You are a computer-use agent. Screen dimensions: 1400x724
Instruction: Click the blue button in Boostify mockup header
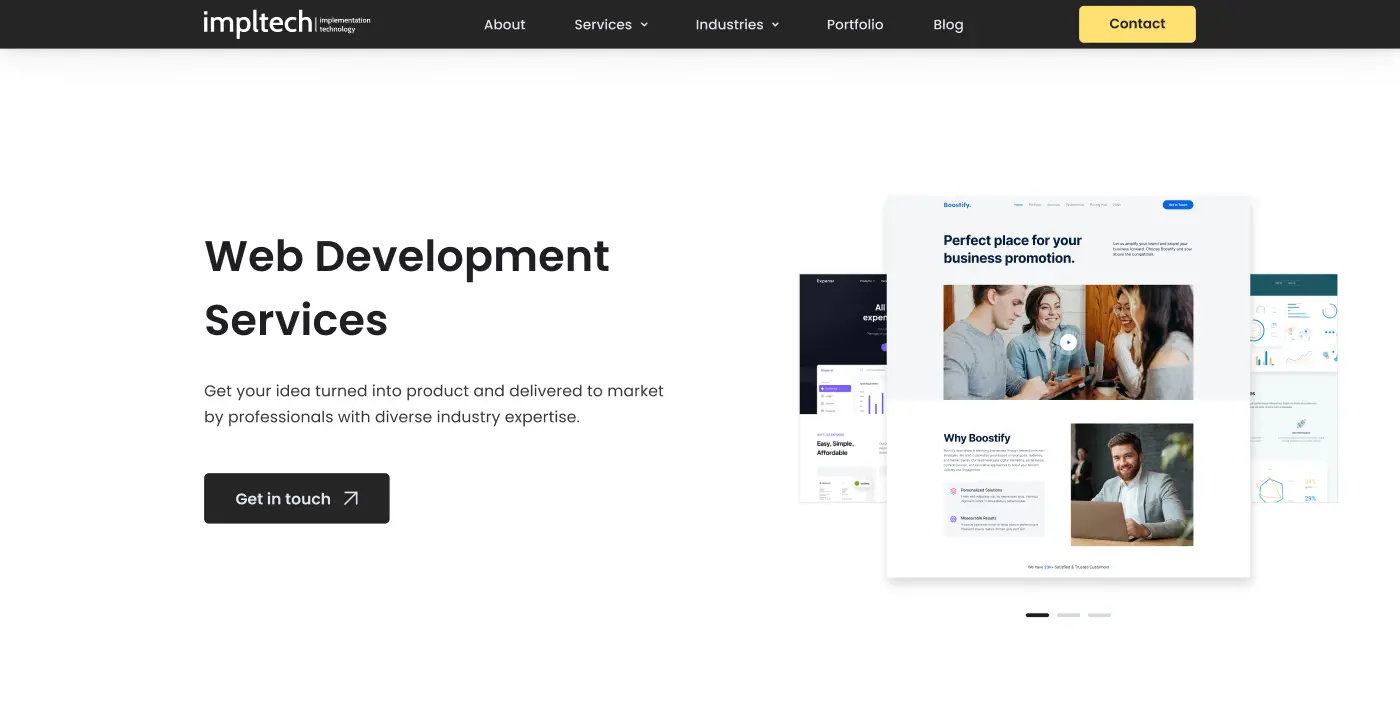1177,205
